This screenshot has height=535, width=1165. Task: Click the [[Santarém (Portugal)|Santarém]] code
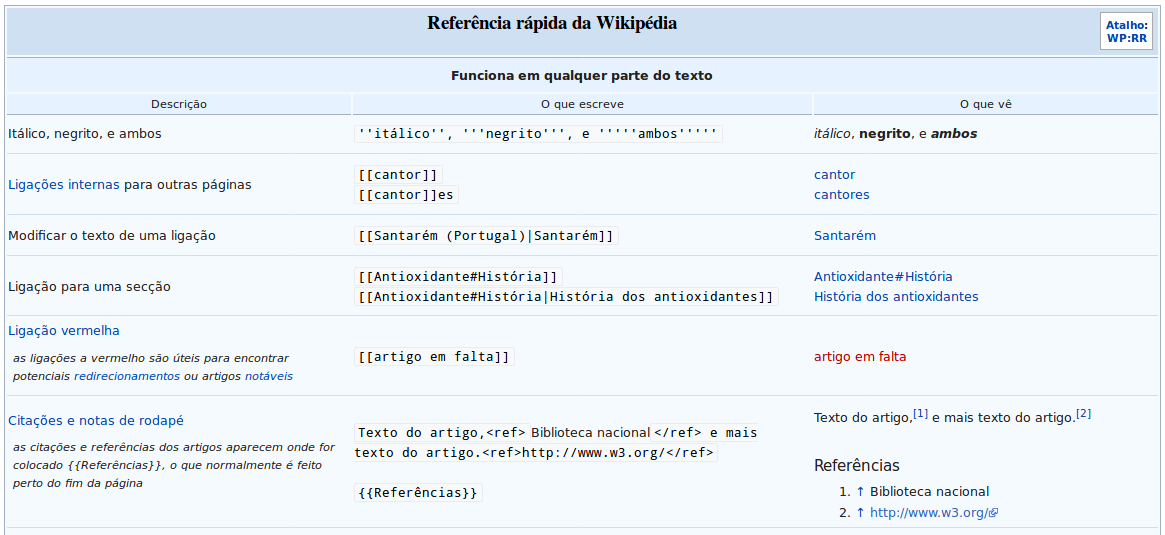486,236
